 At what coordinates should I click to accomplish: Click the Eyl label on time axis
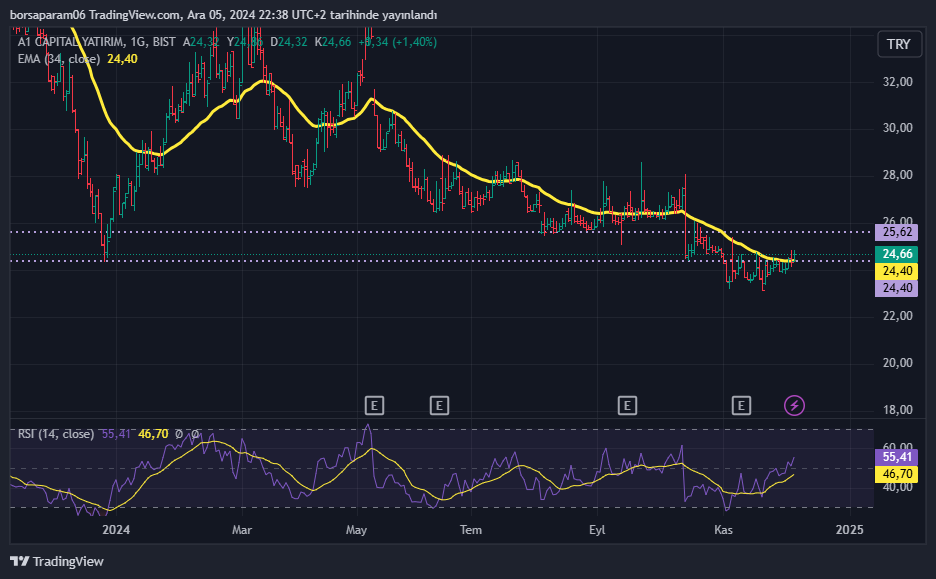(x=597, y=530)
